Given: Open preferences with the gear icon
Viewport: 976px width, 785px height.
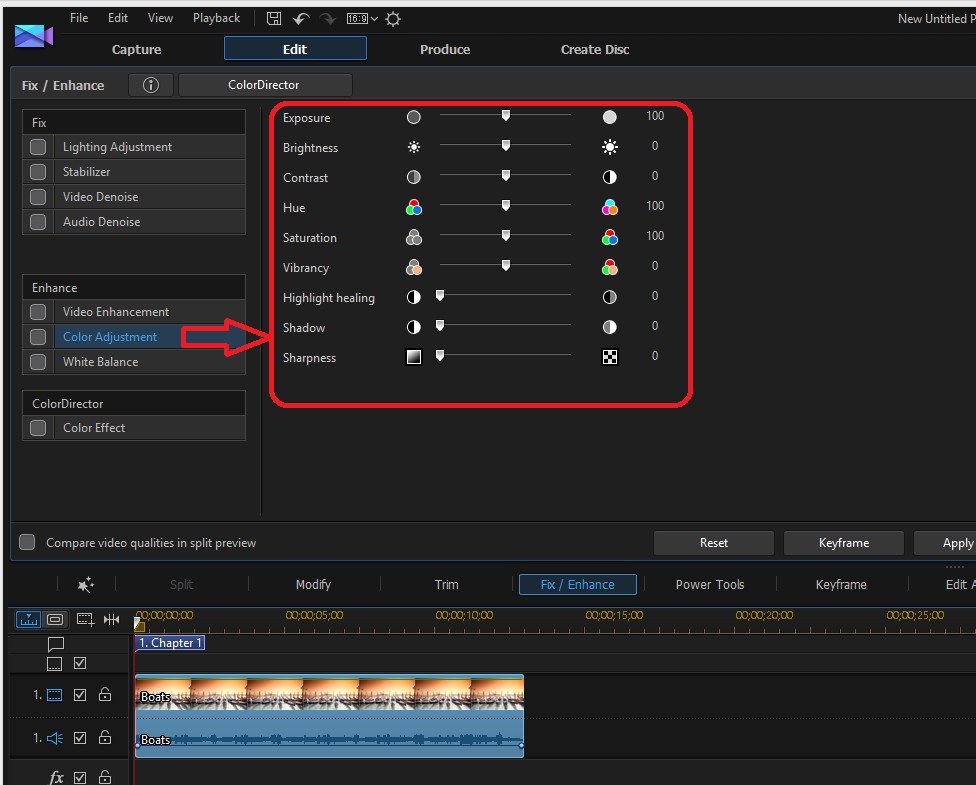Looking at the screenshot, I should click(393, 19).
